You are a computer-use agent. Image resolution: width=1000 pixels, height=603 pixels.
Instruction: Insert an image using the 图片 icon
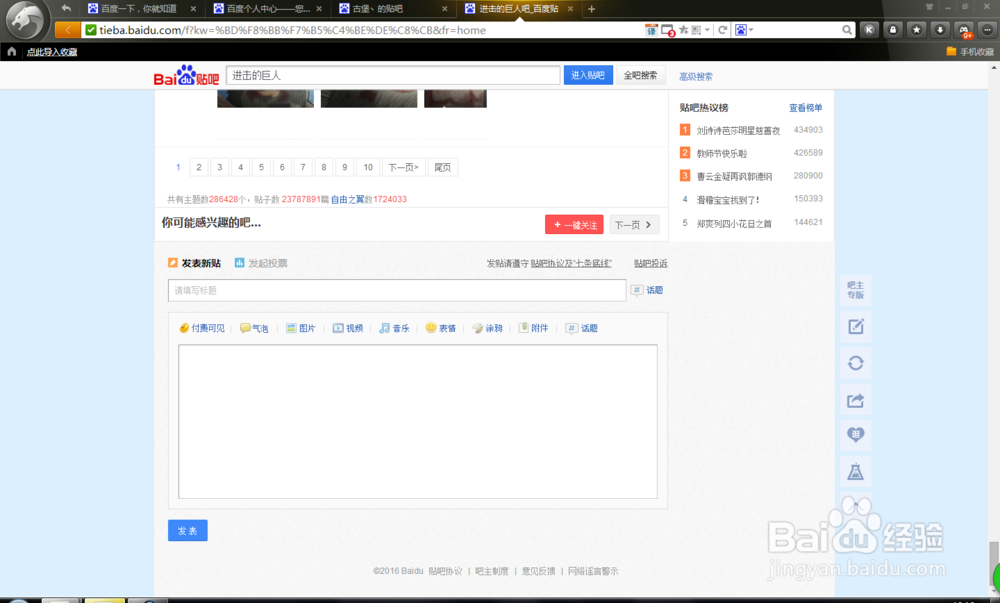[x=302, y=327]
